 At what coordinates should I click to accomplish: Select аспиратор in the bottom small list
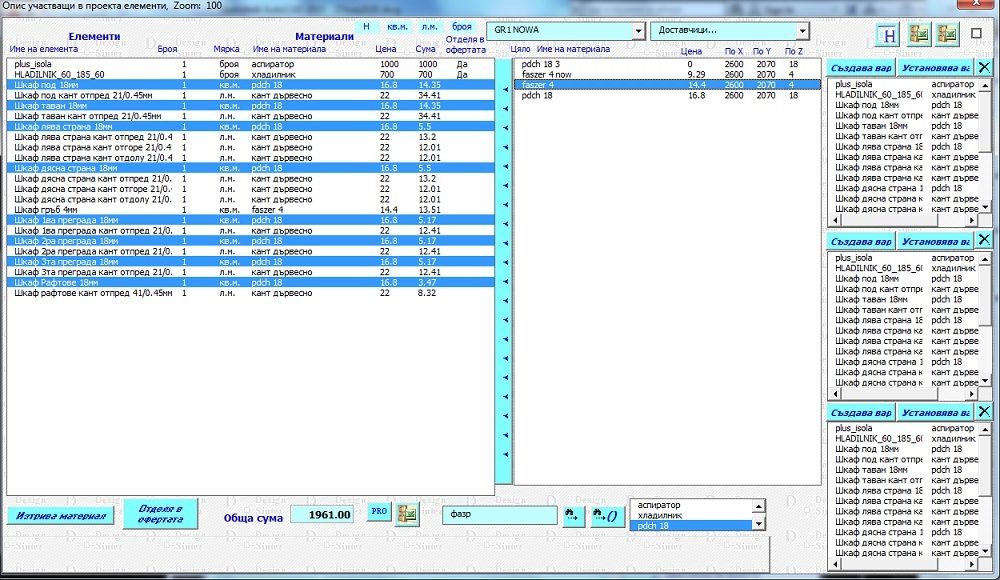pos(691,505)
